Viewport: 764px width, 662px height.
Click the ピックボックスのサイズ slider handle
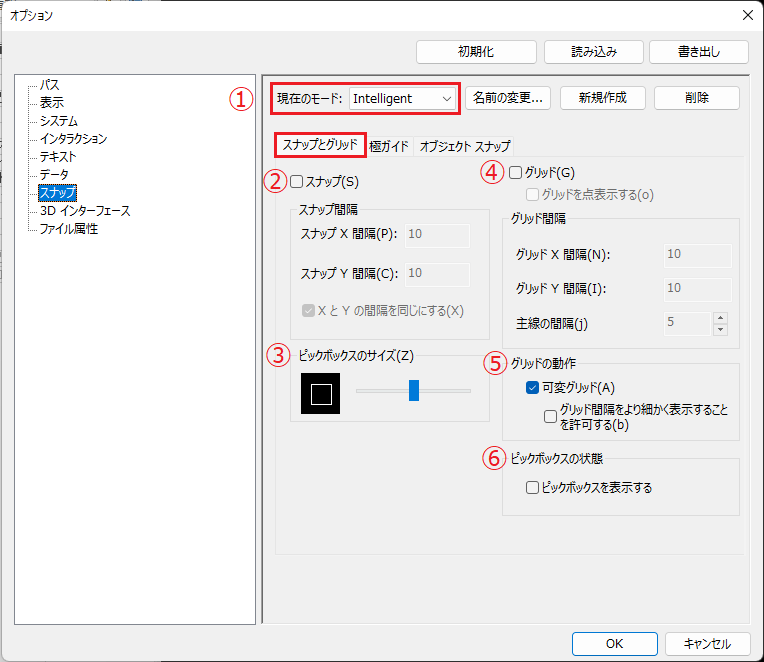coord(413,391)
